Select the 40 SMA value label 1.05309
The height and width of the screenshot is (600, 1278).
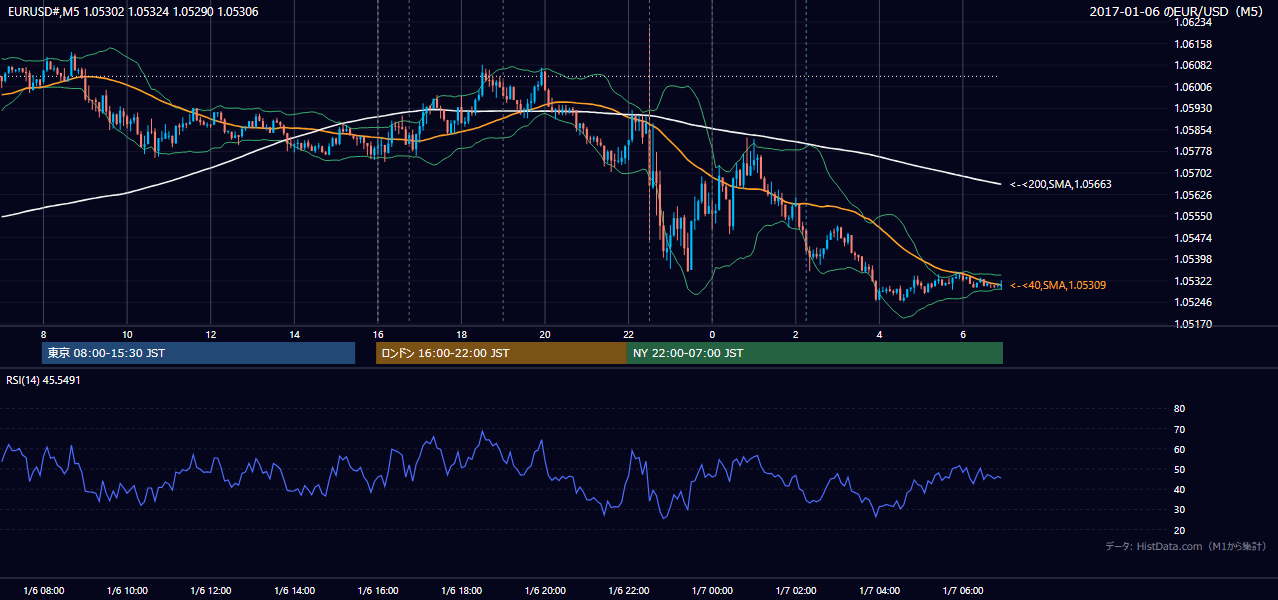coord(1058,285)
